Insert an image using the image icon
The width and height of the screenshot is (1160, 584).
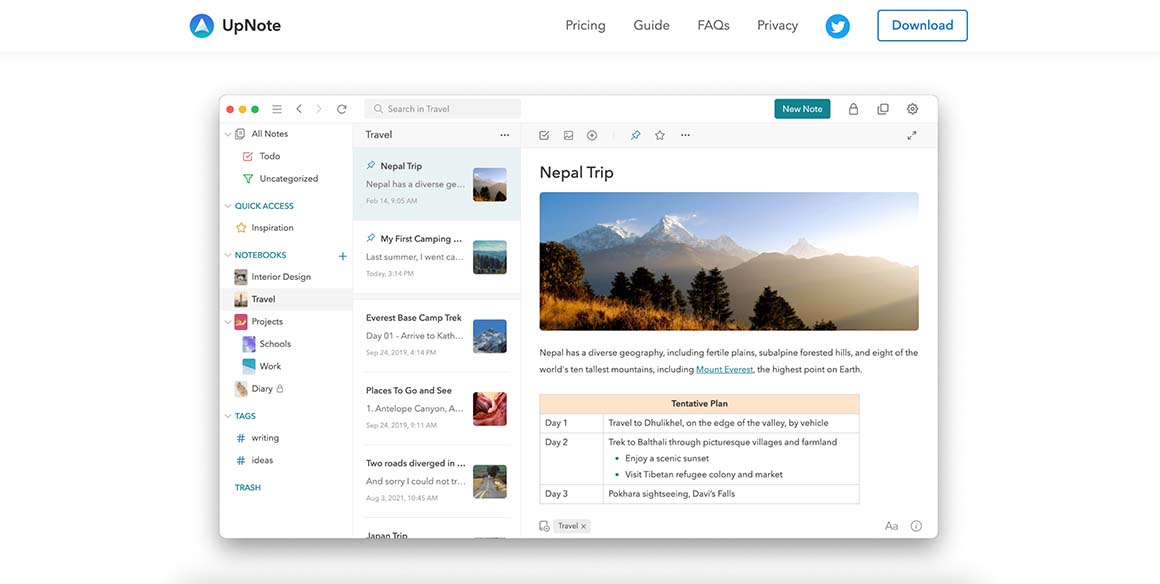click(x=568, y=135)
